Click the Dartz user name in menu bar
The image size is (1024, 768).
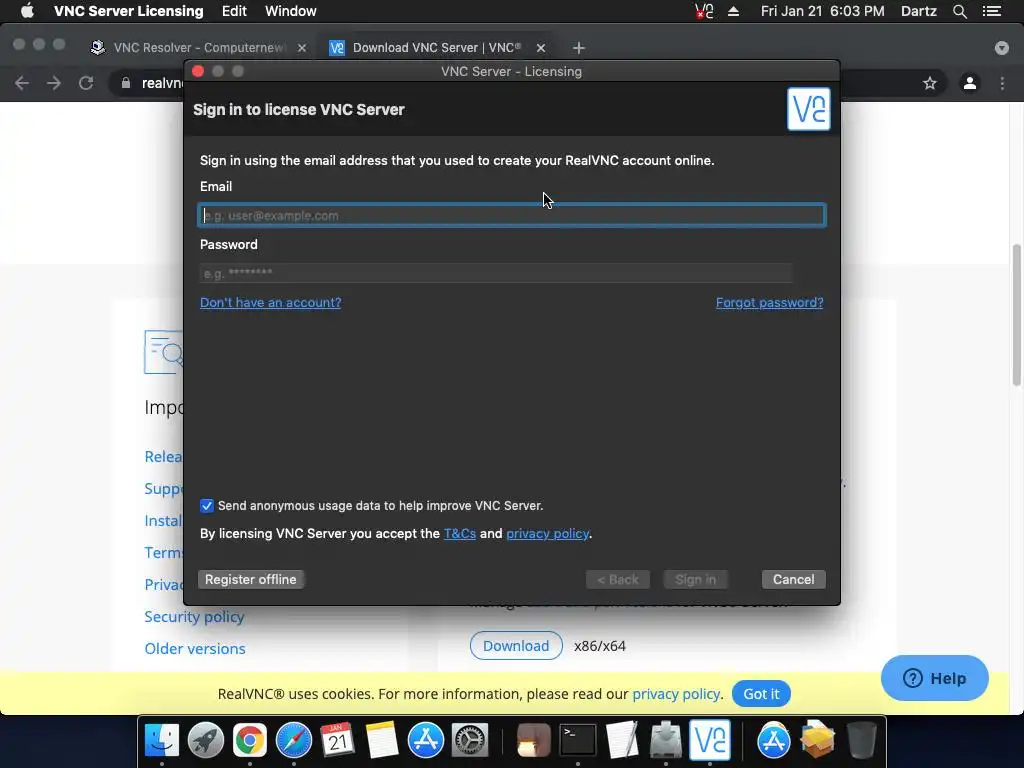tap(919, 11)
